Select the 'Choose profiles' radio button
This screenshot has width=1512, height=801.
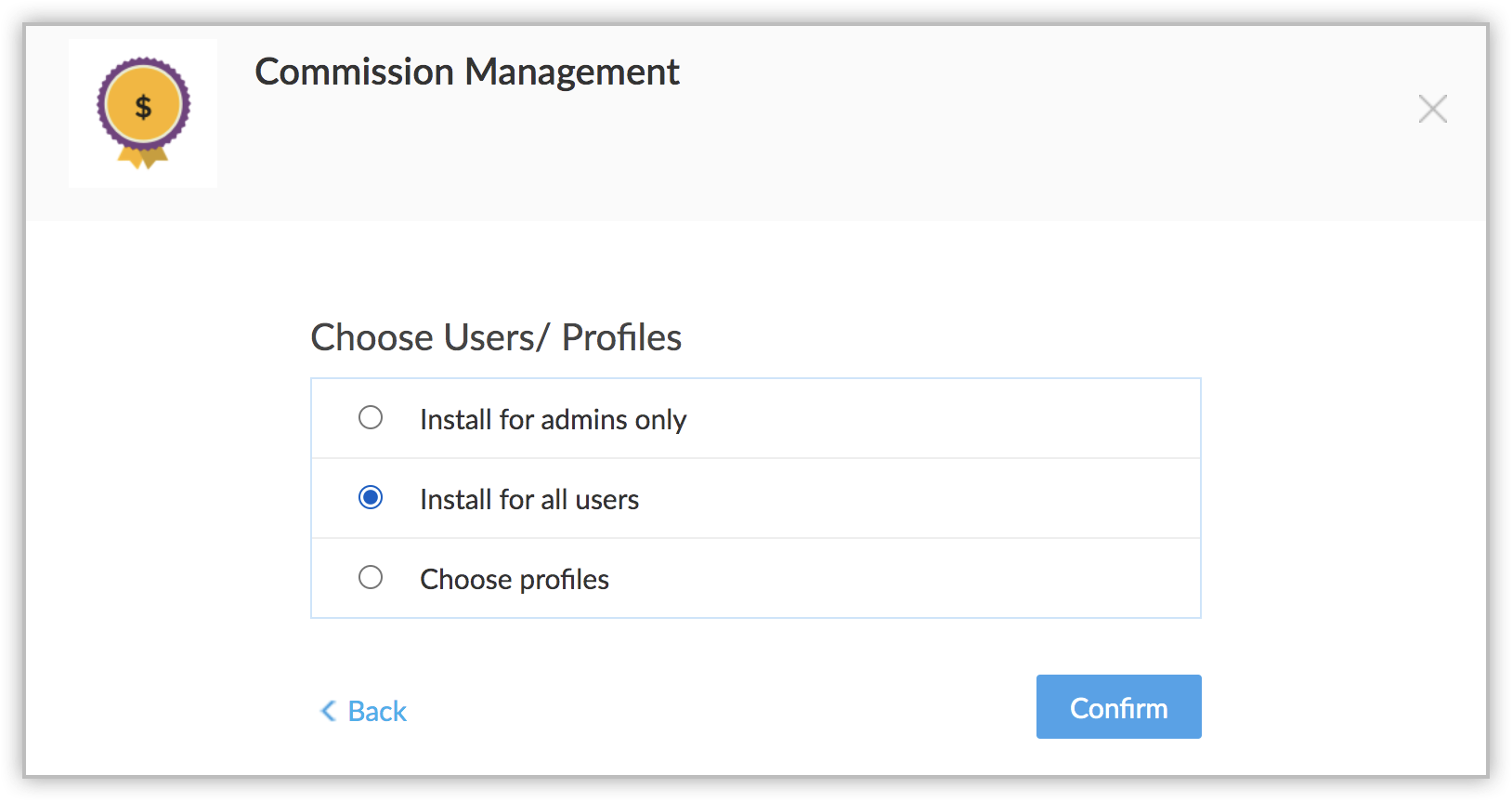pyautogui.click(x=371, y=578)
